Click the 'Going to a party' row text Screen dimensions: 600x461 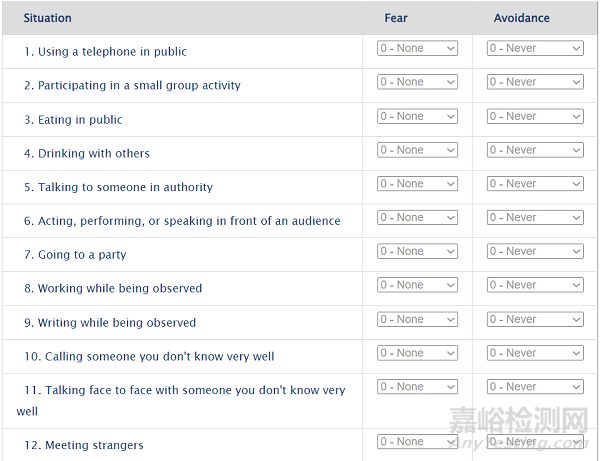[82, 255]
